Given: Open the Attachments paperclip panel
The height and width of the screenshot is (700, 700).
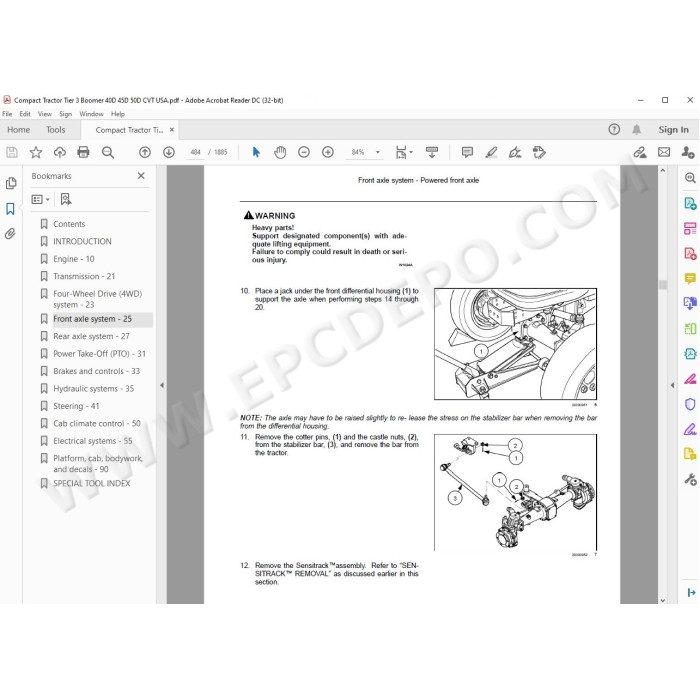Looking at the screenshot, I should point(10,233).
